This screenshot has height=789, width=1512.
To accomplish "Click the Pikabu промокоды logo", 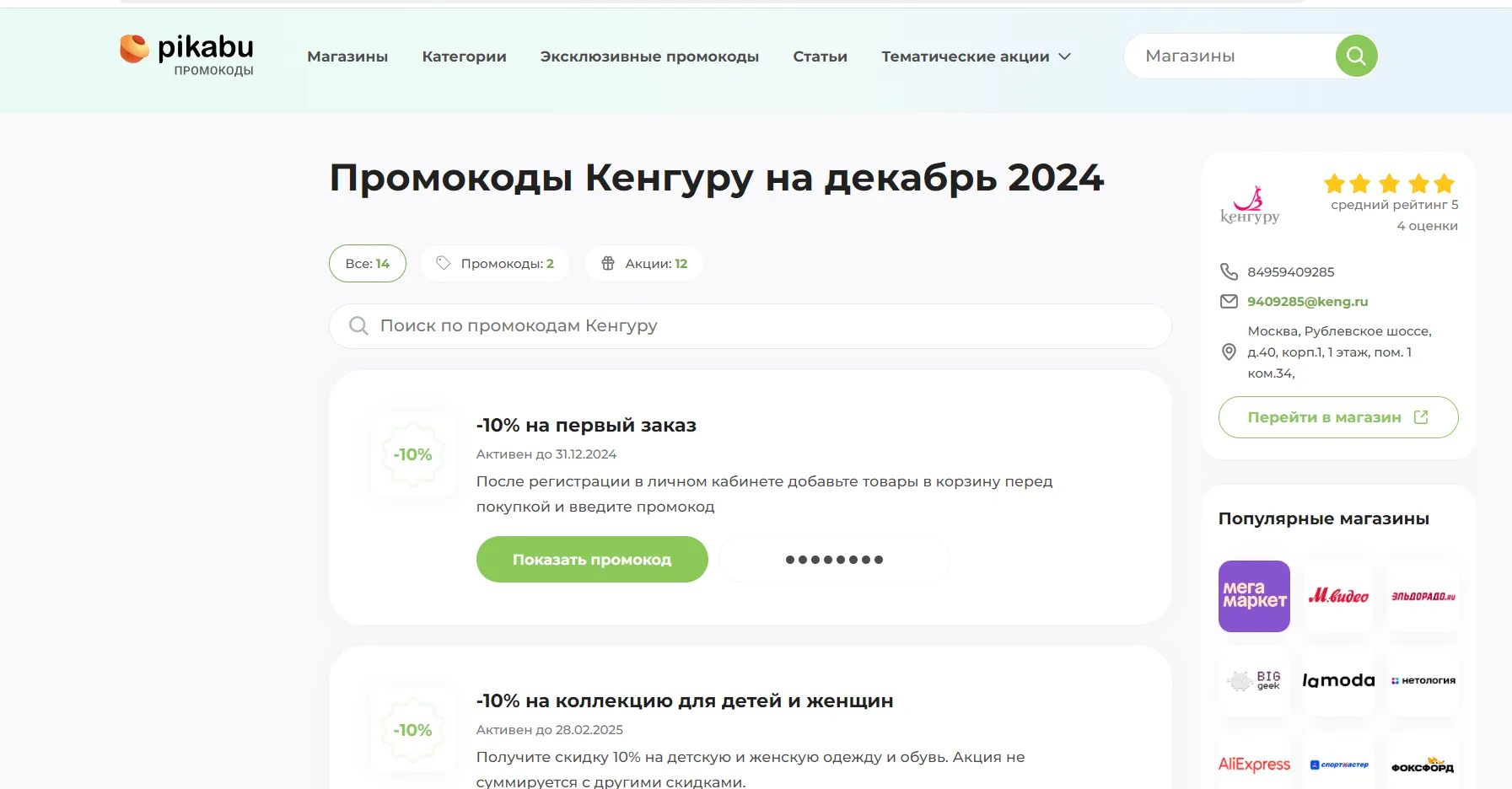I will point(187,55).
